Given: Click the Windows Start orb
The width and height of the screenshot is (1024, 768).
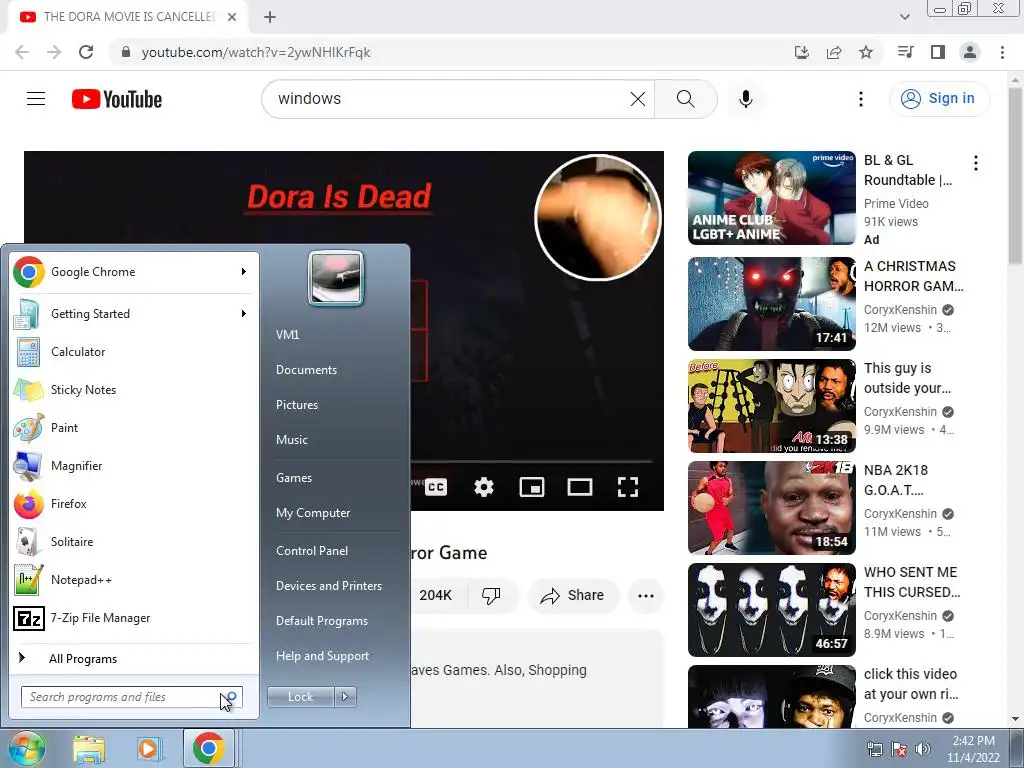Looking at the screenshot, I should [26, 748].
